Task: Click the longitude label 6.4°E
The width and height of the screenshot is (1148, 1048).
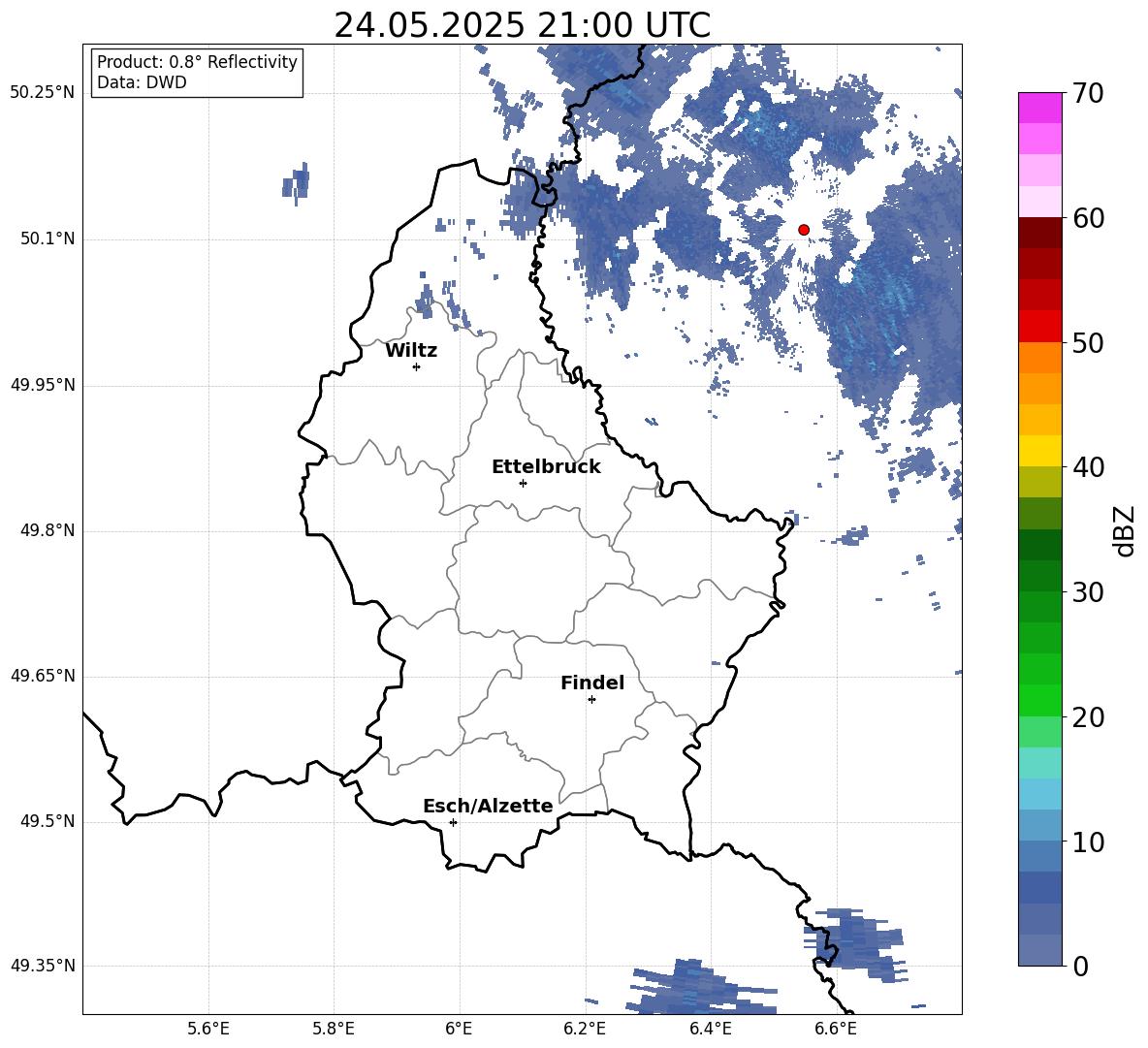Action: [710, 1029]
